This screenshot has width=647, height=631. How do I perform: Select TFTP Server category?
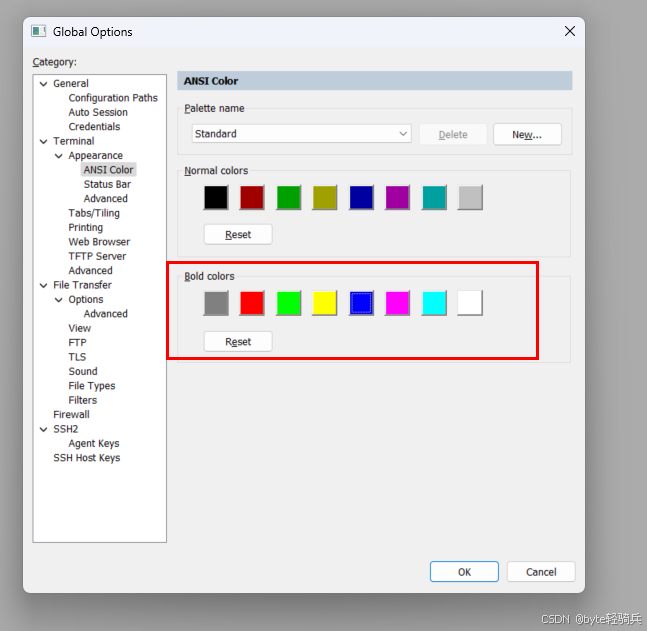point(97,256)
